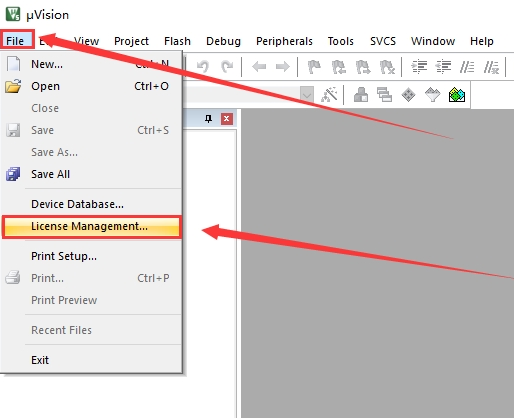Open the View menu
Image resolution: width=514 pixels, height=418 pixels.
coord(86,41)
